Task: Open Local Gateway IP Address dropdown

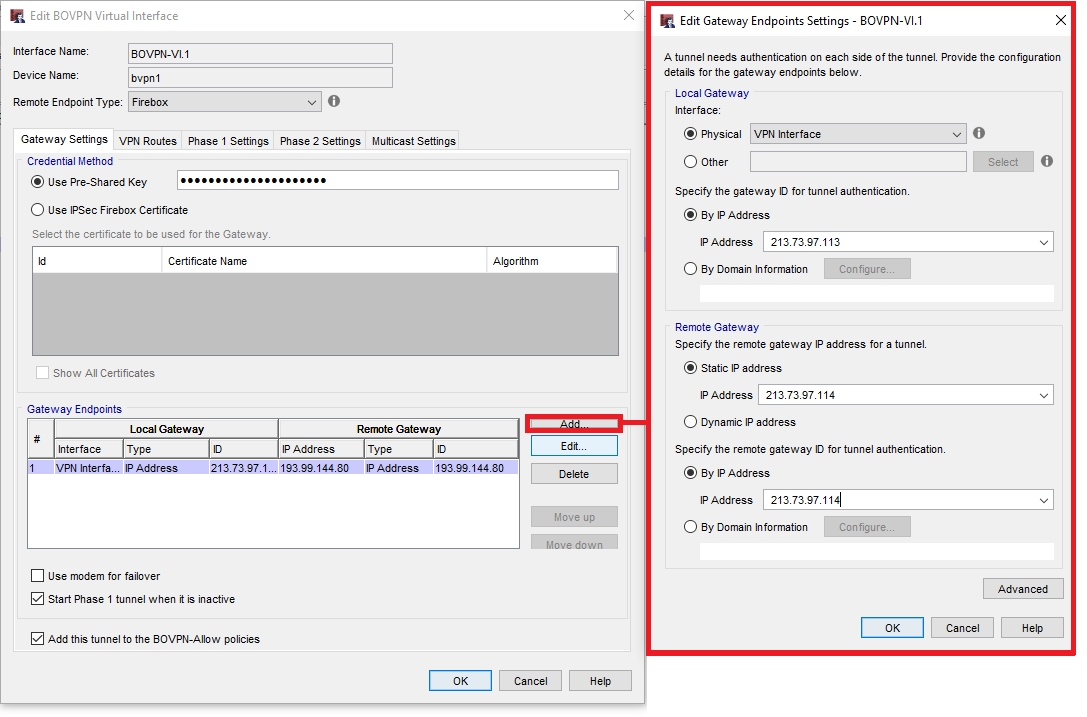Action: (1044, 242)
